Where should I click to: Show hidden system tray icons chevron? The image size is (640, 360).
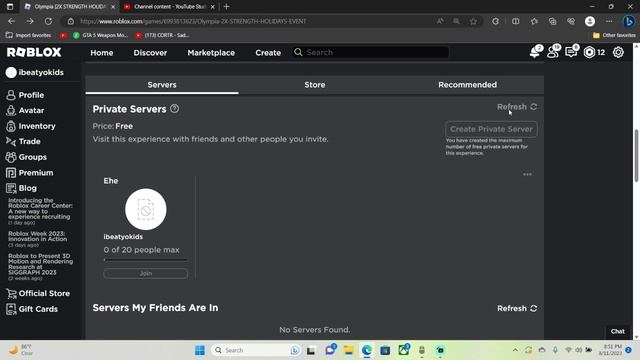(515, 350)
